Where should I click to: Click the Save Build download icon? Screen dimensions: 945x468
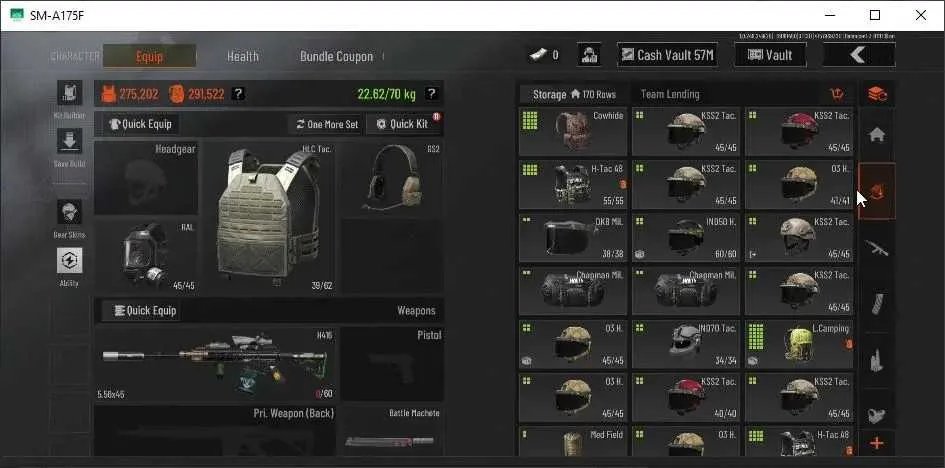pos(70,141)
